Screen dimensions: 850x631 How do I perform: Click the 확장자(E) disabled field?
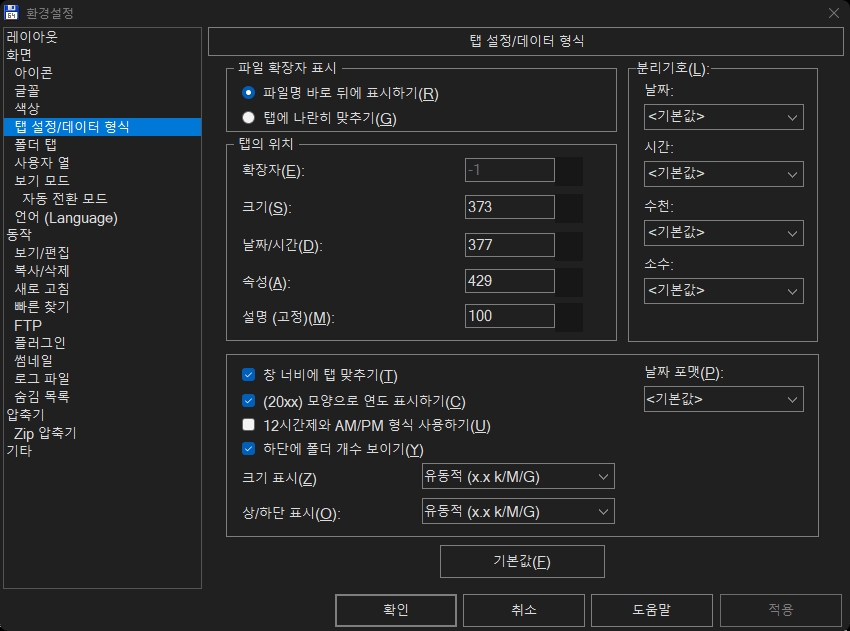[510, 170]
